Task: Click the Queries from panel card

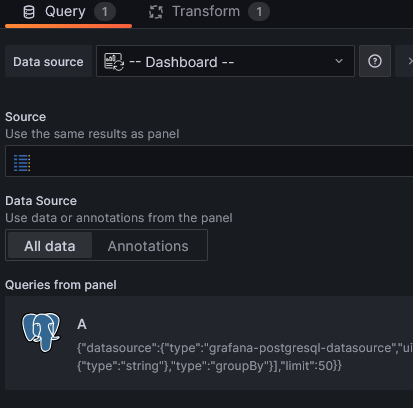Action: pos(209,343)
